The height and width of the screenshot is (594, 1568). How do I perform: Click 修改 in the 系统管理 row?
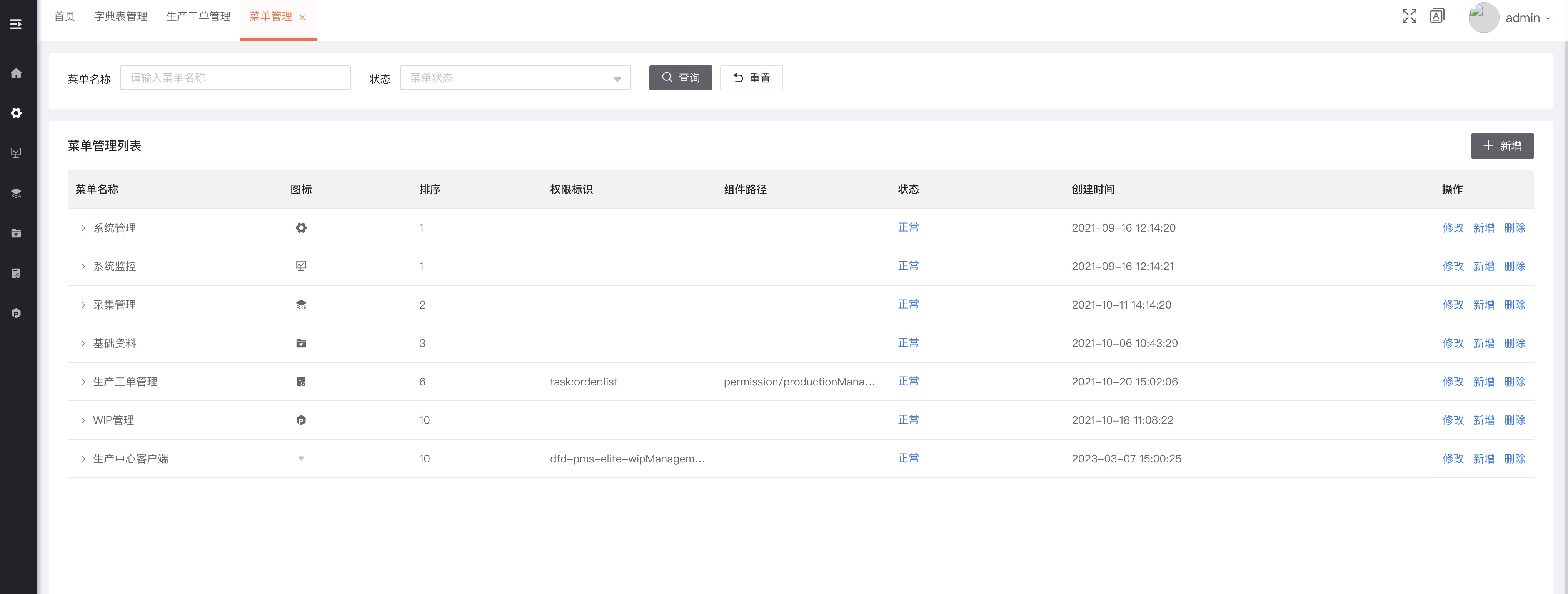tap(1453, 228)
